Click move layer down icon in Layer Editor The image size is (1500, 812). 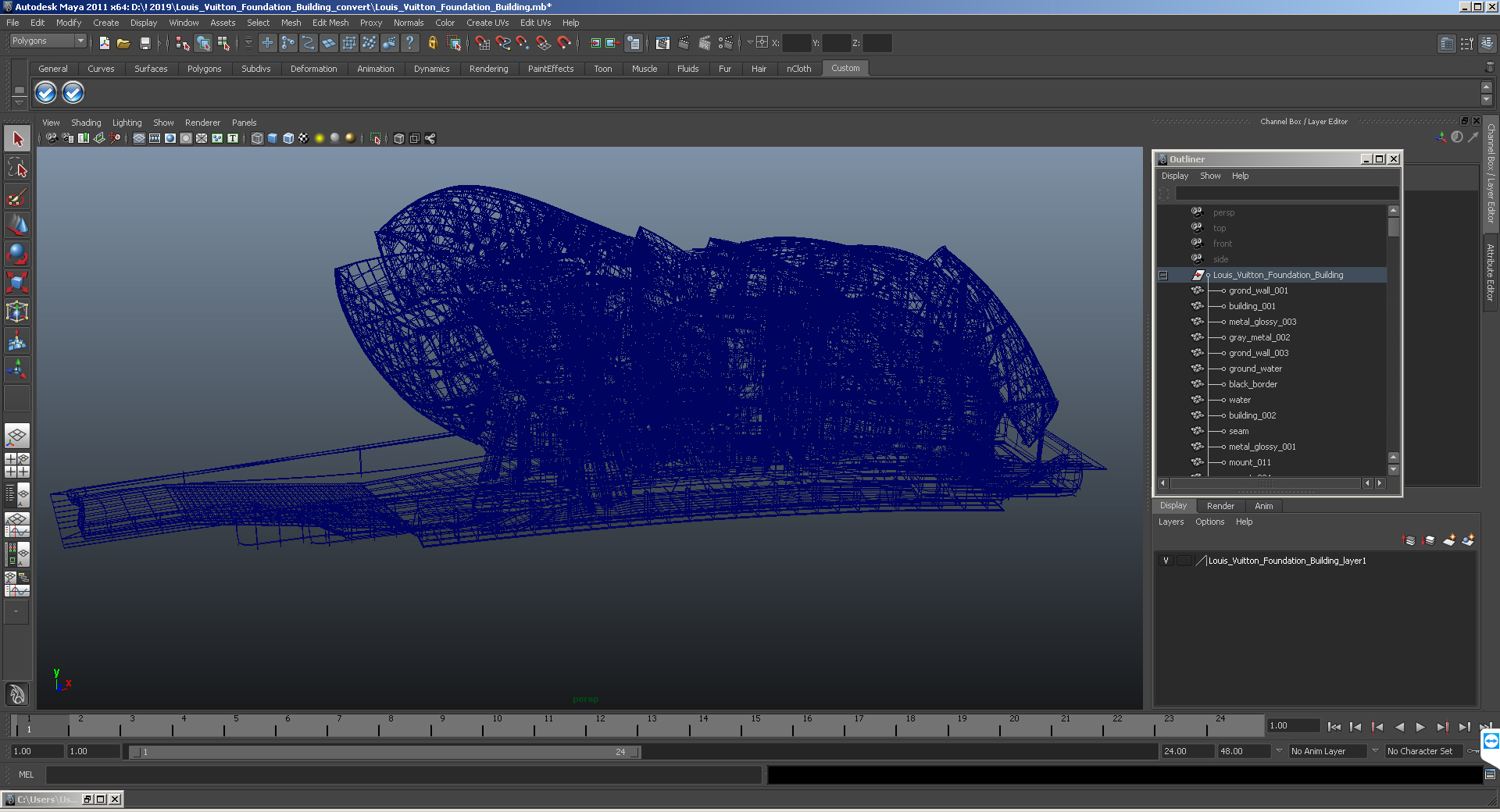1429,540
